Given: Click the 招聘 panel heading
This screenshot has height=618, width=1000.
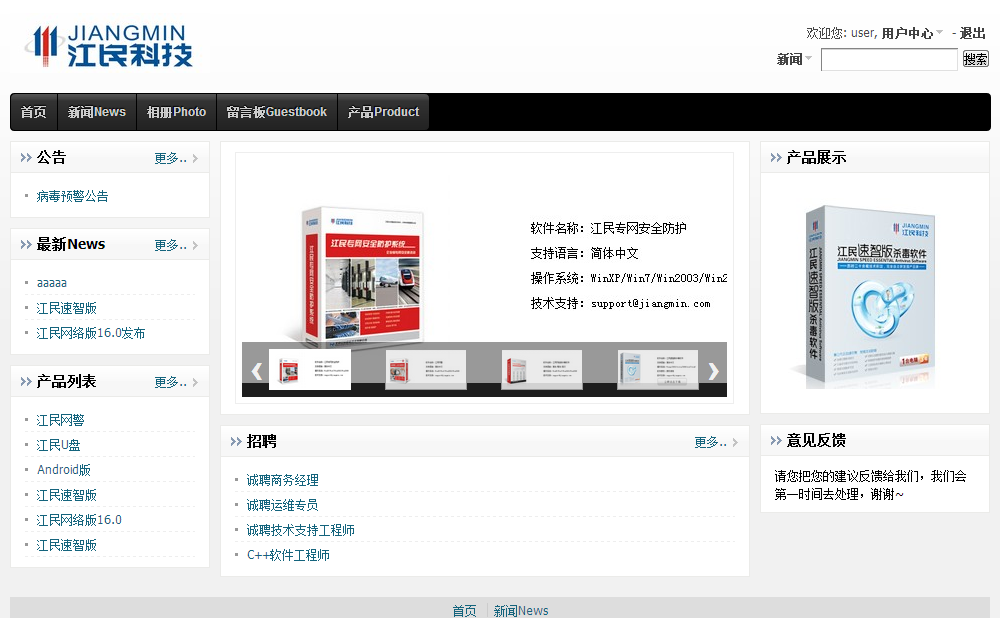Looking at the screenshot, I should (261, 441).
